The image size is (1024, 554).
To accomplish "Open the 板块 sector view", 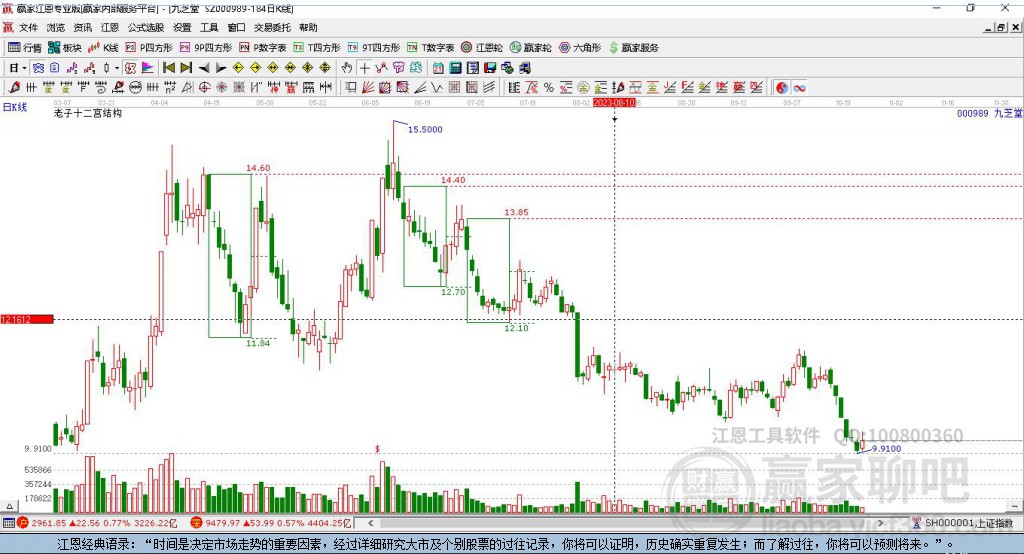I will coord(64,48).
